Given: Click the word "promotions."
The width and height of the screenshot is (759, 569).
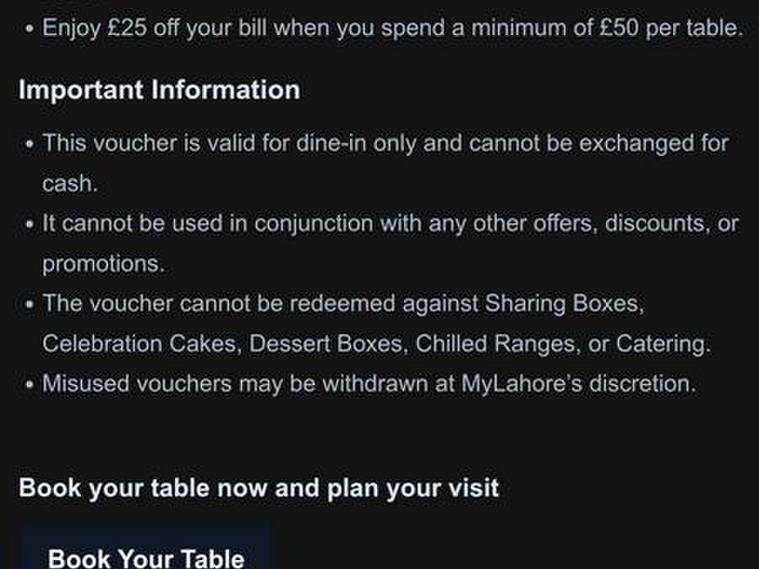Looking at the screenshot, I should [x=103, y=264].
